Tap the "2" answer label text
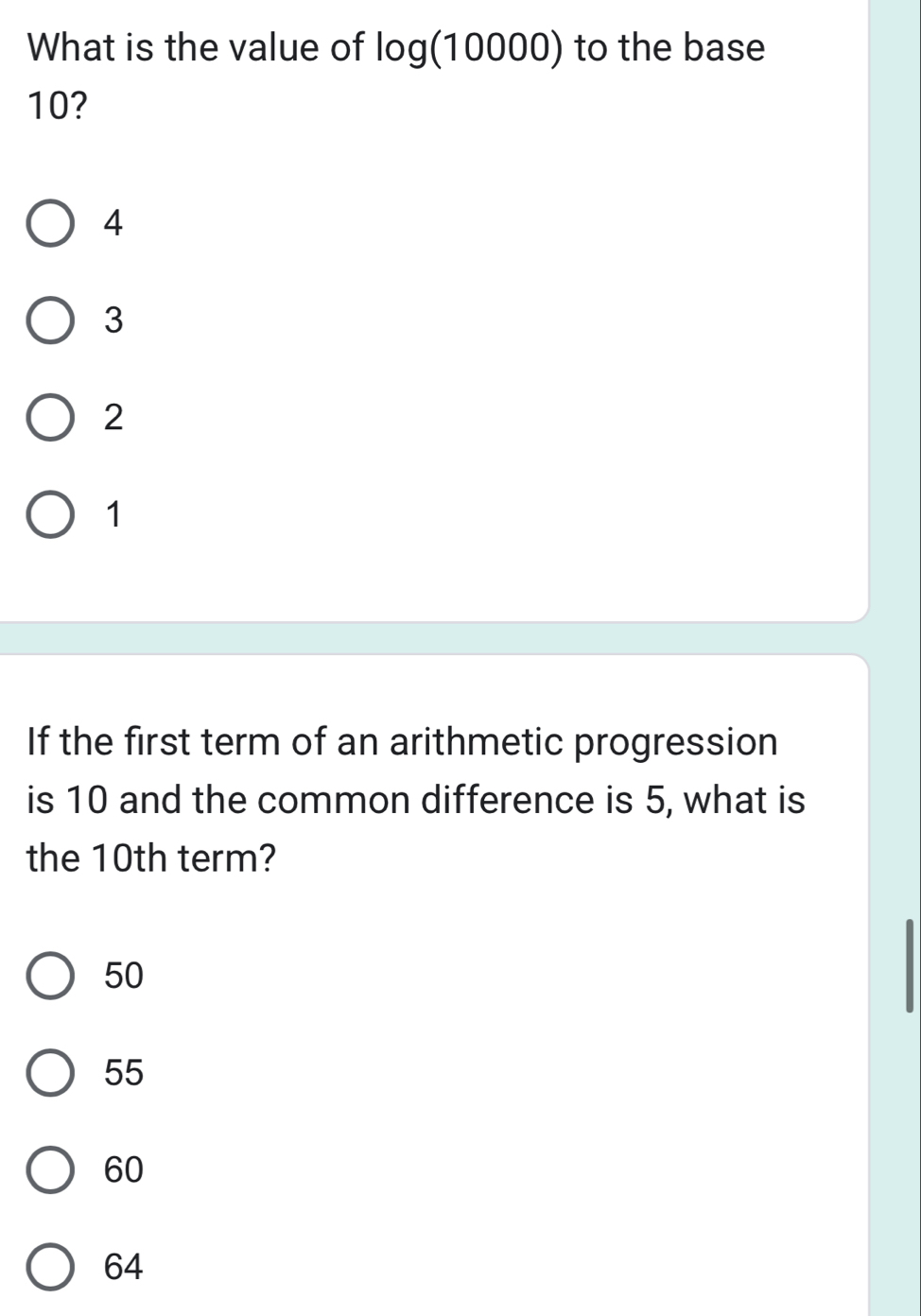Screen dimensions: 921x1316 click(x=113, y=418)
